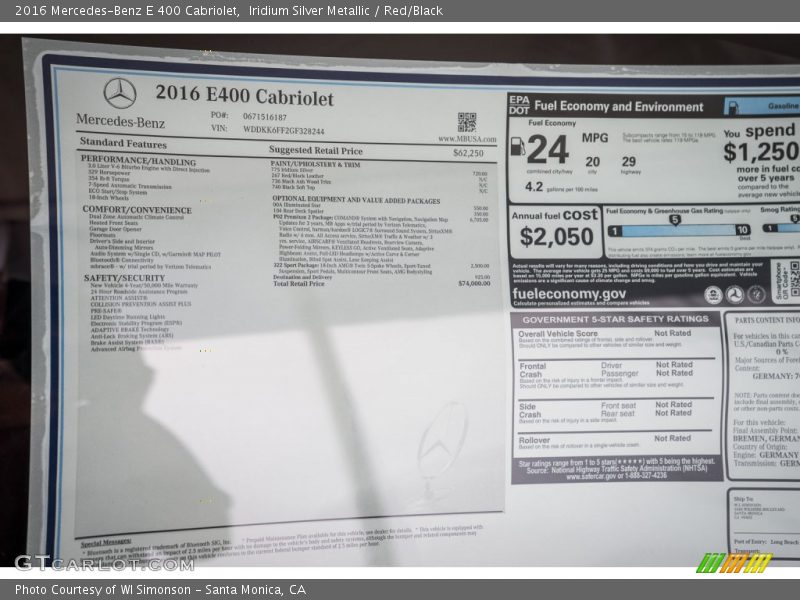Click the 'PAINT/UPHOLSTERY & TRIM' heading
Image resolution: width=800 pixels, height=600 pixels.
(x=315, y=164)
